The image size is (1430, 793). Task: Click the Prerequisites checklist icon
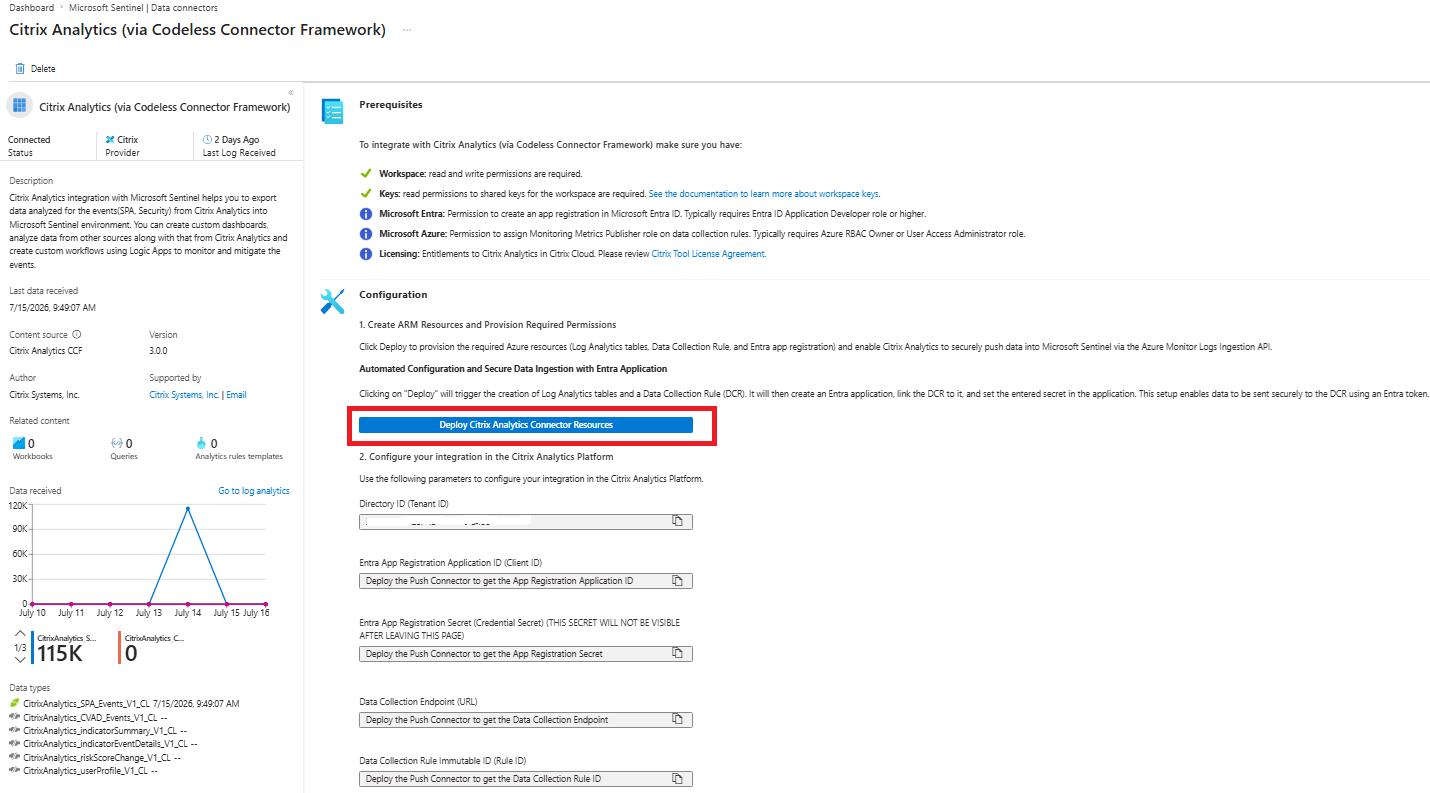pyautogui.click(x=332, y=111)
